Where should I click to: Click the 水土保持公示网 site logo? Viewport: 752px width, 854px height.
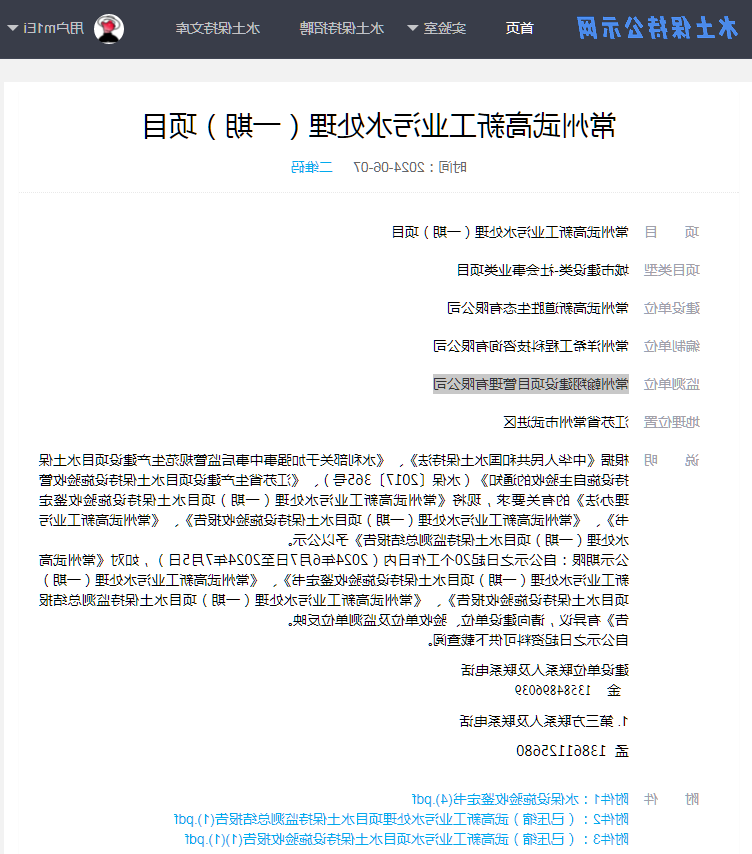click(657, 28)
